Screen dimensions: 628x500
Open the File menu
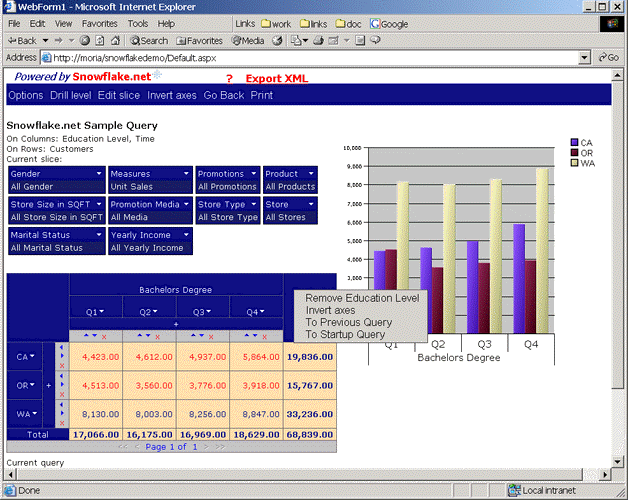point(14,24)
